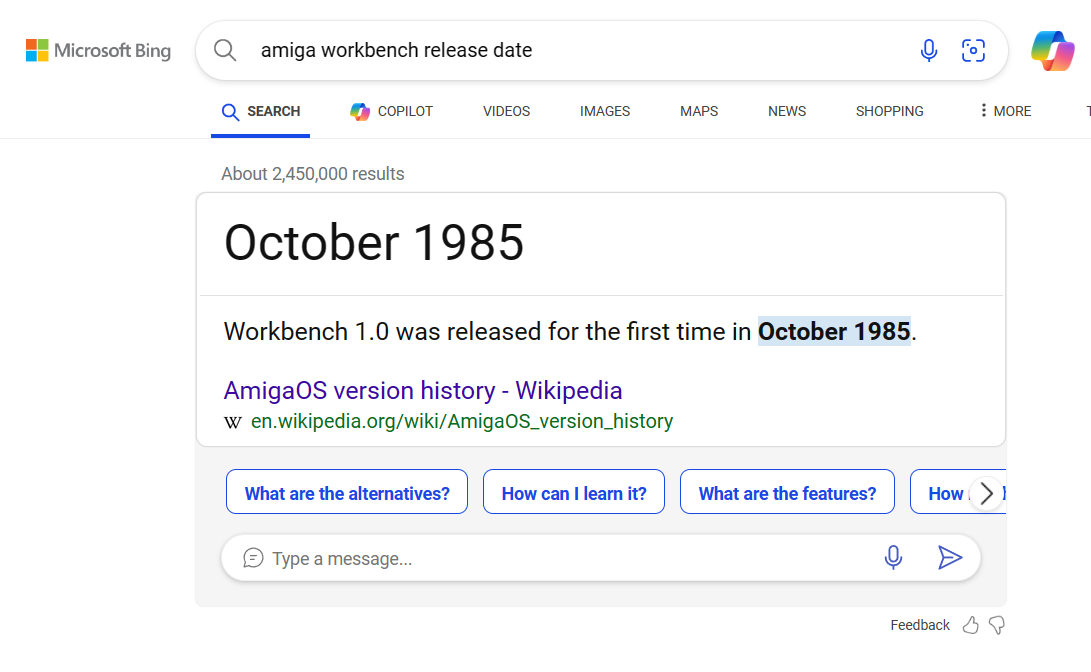Viewport: 1091px width, 672px height.
Task: Select the Shopping tab
Action: pyautogui.click(x=889, y=111)
